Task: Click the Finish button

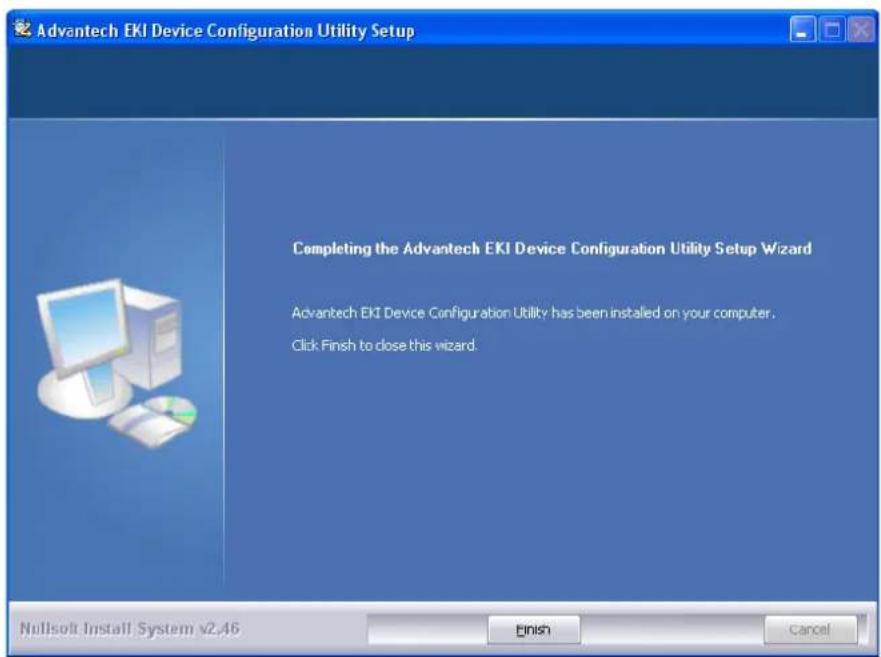Action: pos(533,629)
